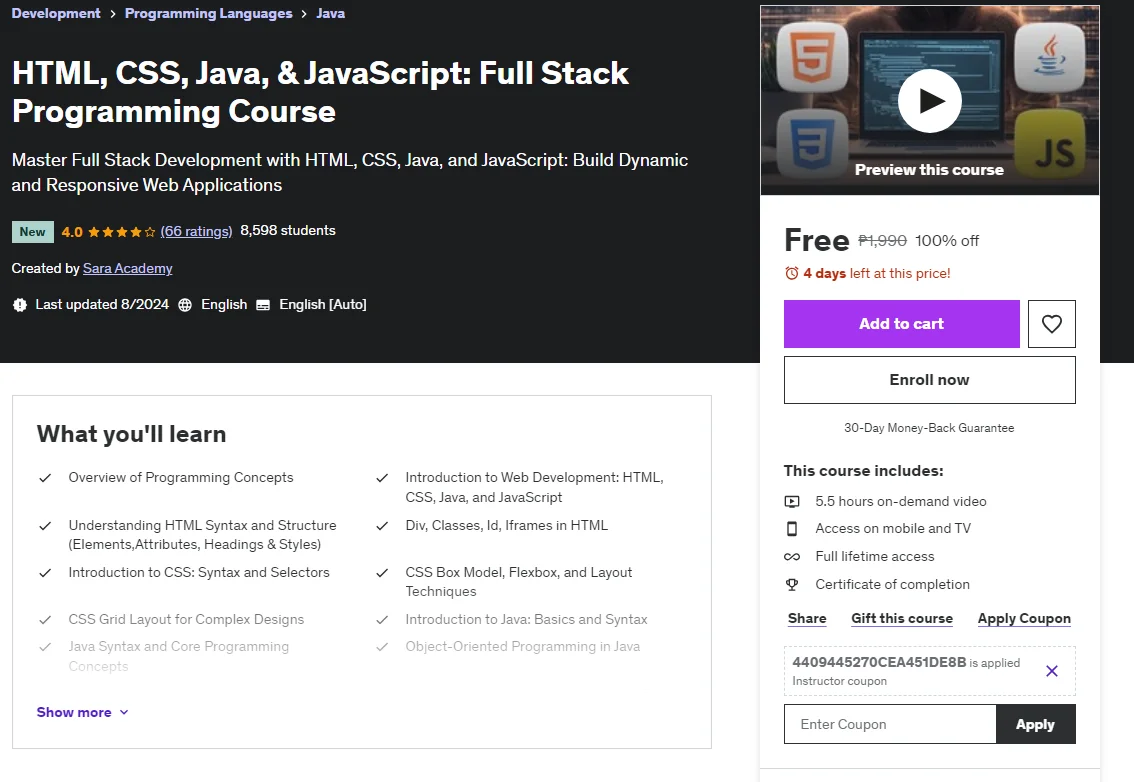Click the mobile icon beside Access on mobile
Image resolution: width=1134 pixels, height=782 pixels.
click(x=792, y=529)
